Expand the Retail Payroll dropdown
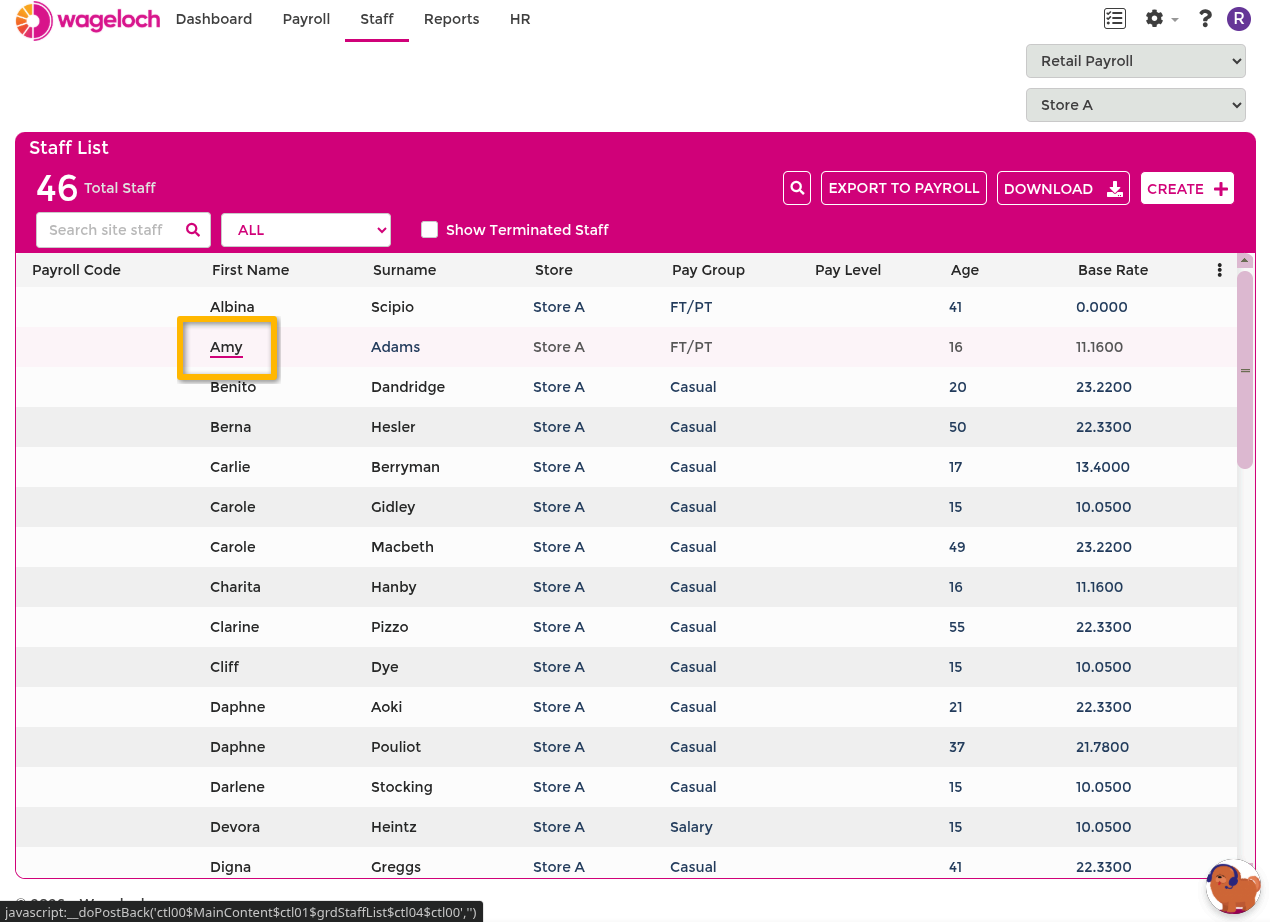The image size is (1270, 922). point(1136,61)
